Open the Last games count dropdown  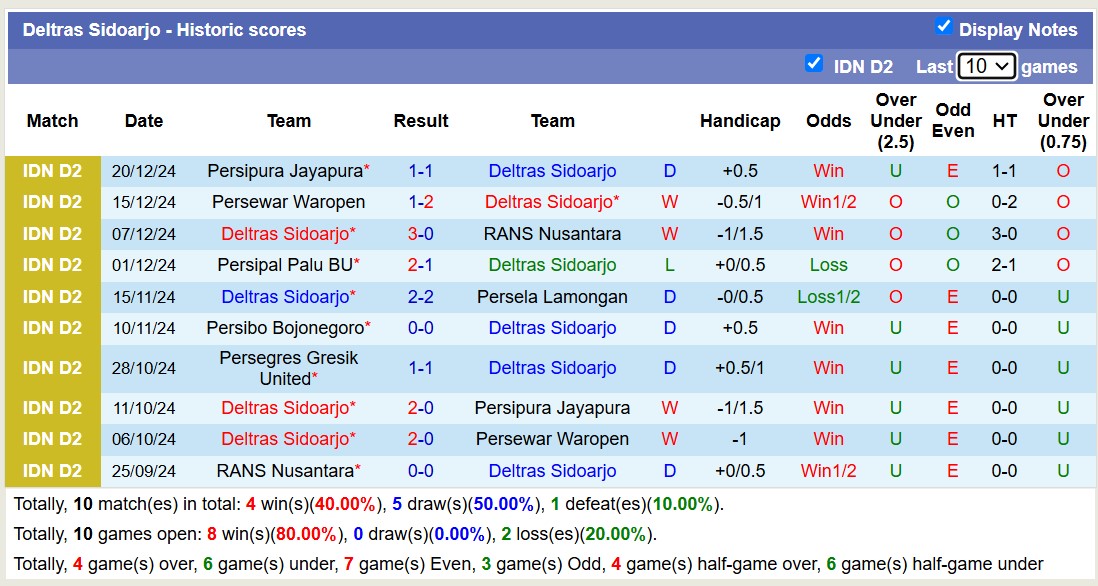pos(986,66)
